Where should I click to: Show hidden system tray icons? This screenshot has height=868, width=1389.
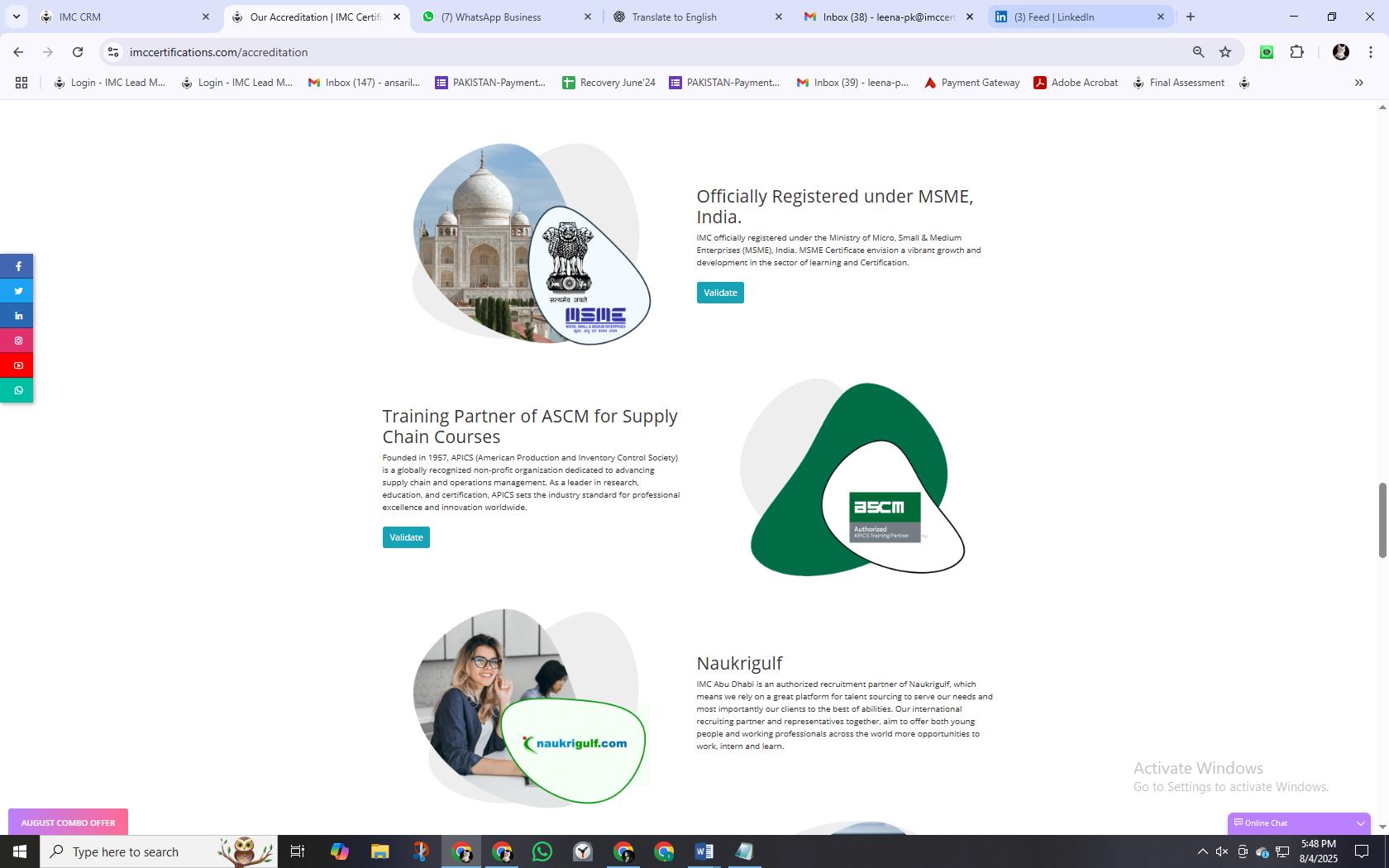pyautogui.click(x=1202, y=851)
